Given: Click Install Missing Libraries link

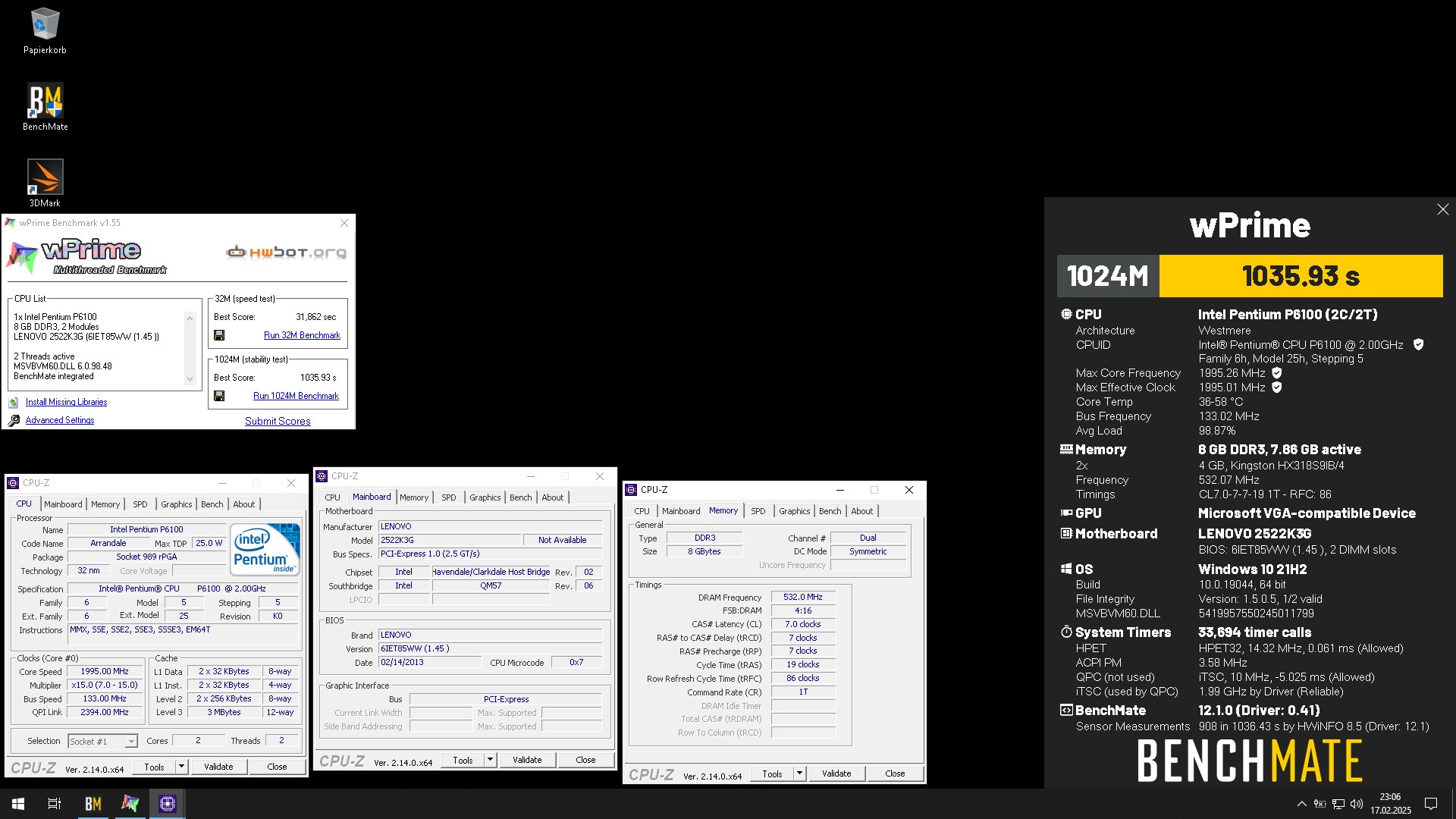Looking at the screenshot, I should pos(66,402).
